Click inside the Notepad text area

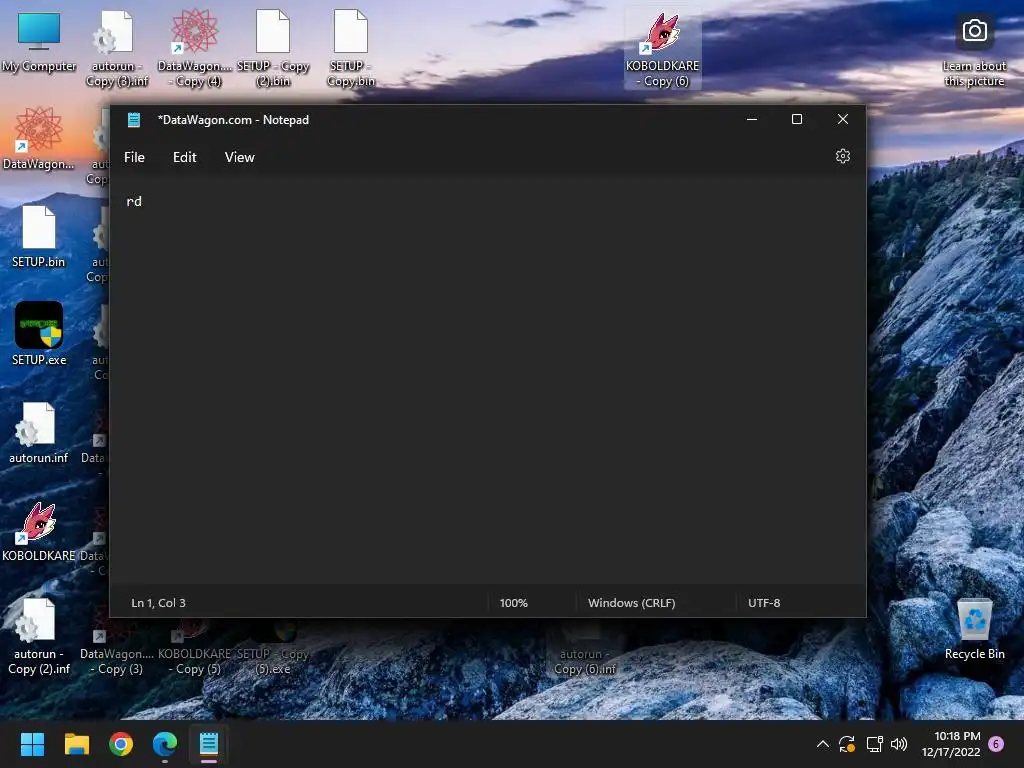click(487, 379)
